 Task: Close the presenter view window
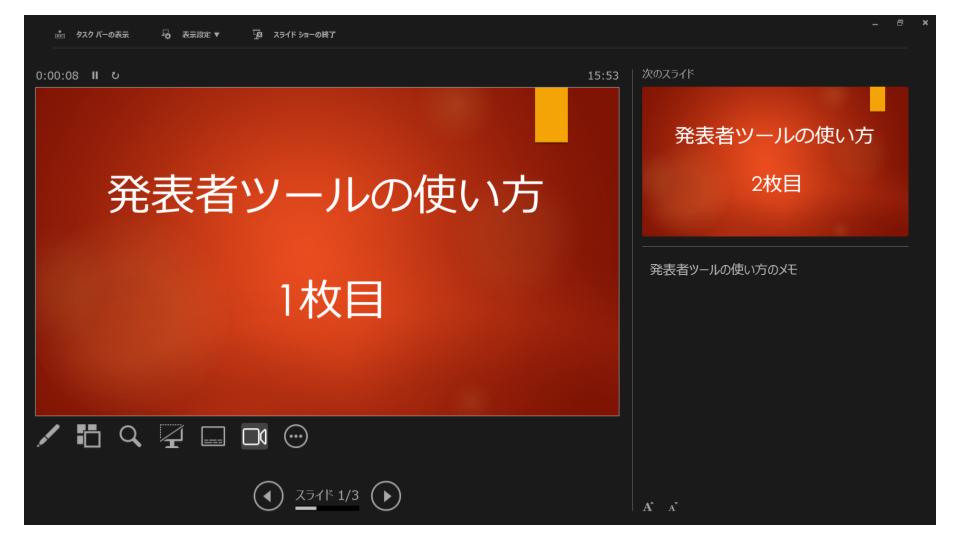(925, 23)
